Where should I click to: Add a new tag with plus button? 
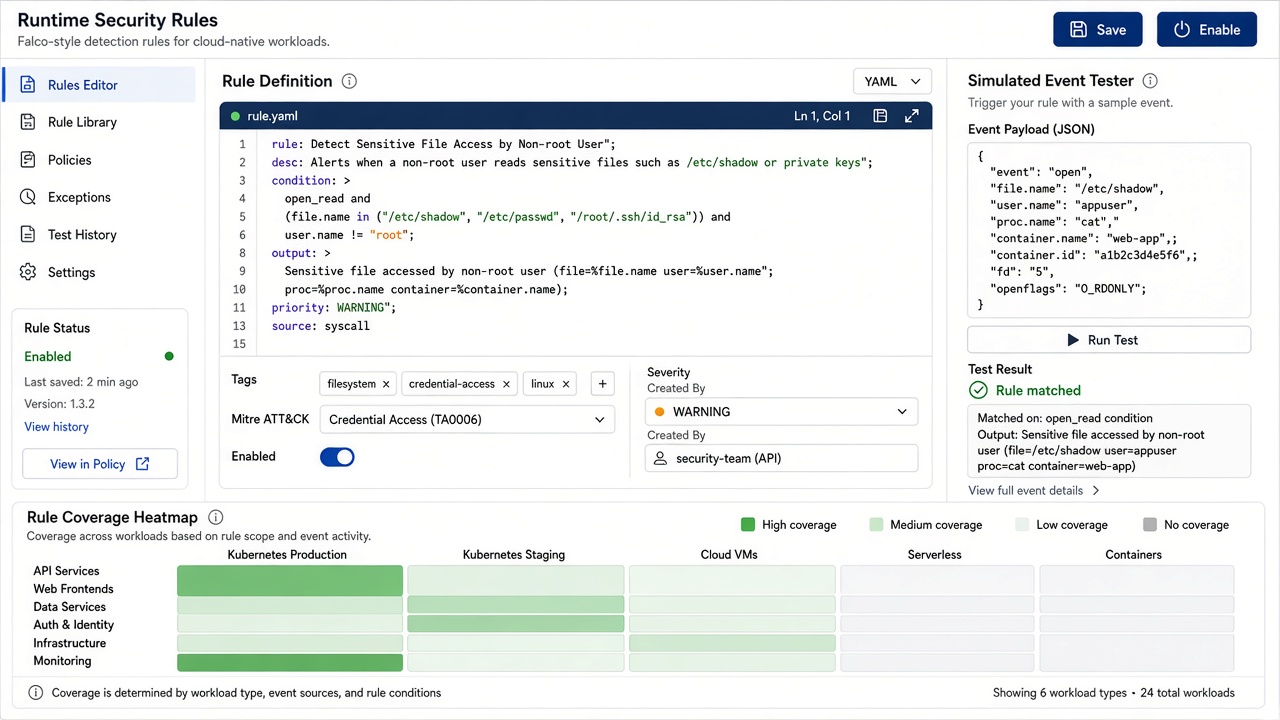click(602, 383)
